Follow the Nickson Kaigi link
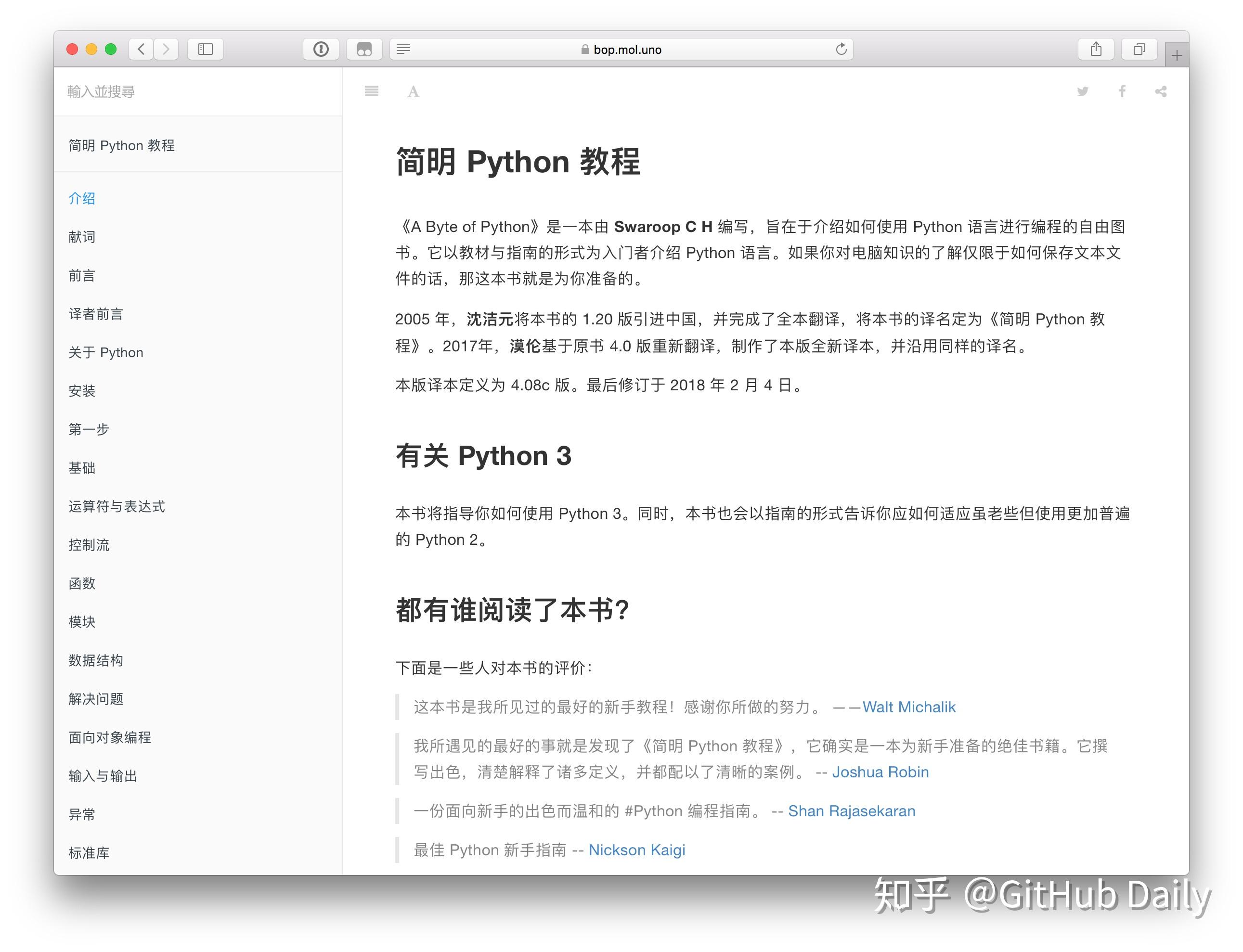The width and height of the screenshot is (1243, 952). pos(636,850)
